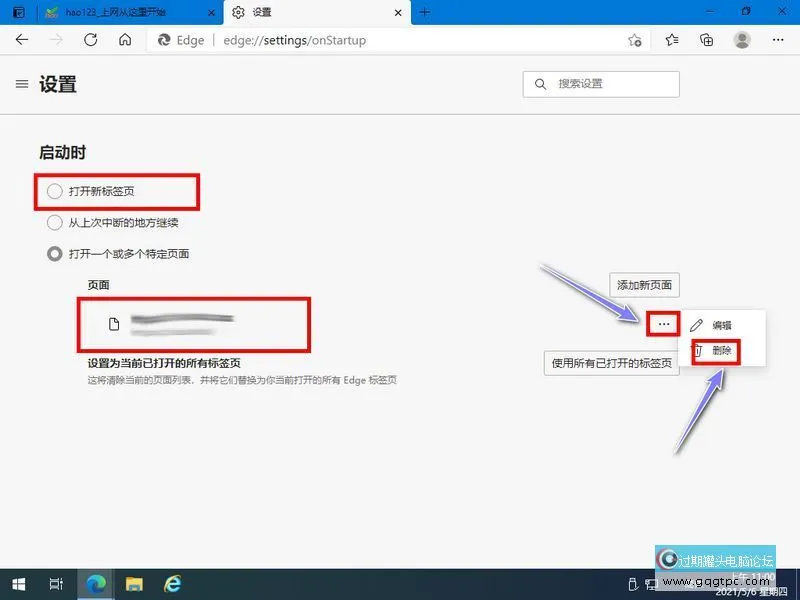800x600 pixels.
Task: Open Internet Explorer from the taskbar
Action: click(172, 584)
